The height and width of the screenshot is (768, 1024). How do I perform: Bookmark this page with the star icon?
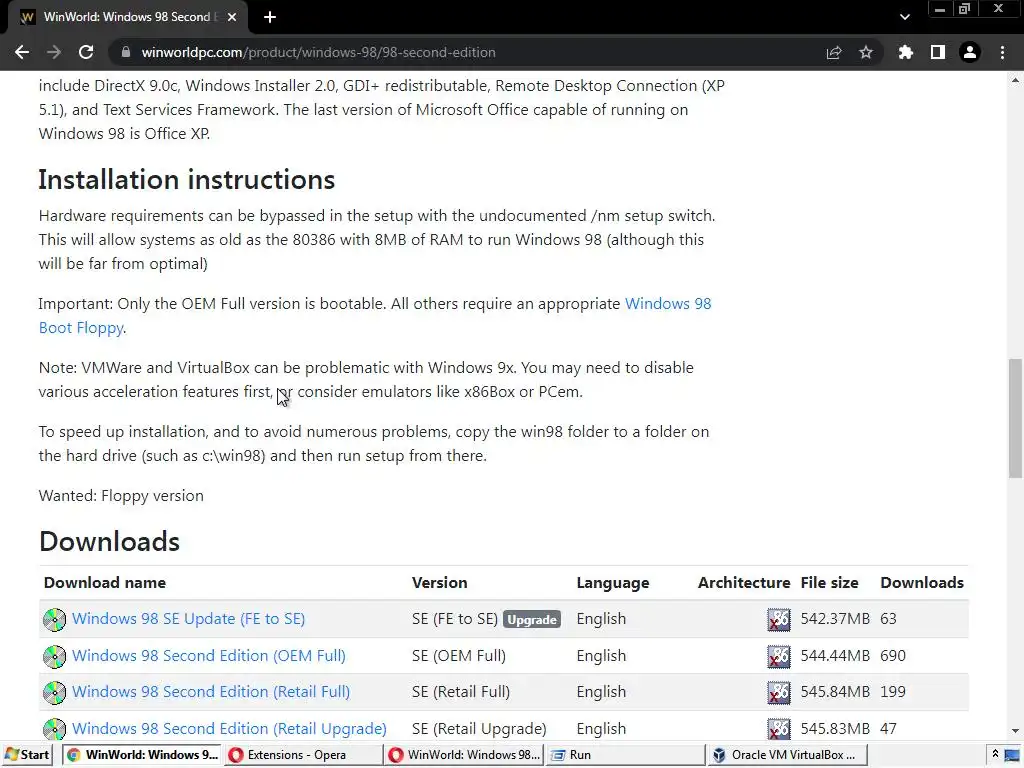(x=866, y=52)
